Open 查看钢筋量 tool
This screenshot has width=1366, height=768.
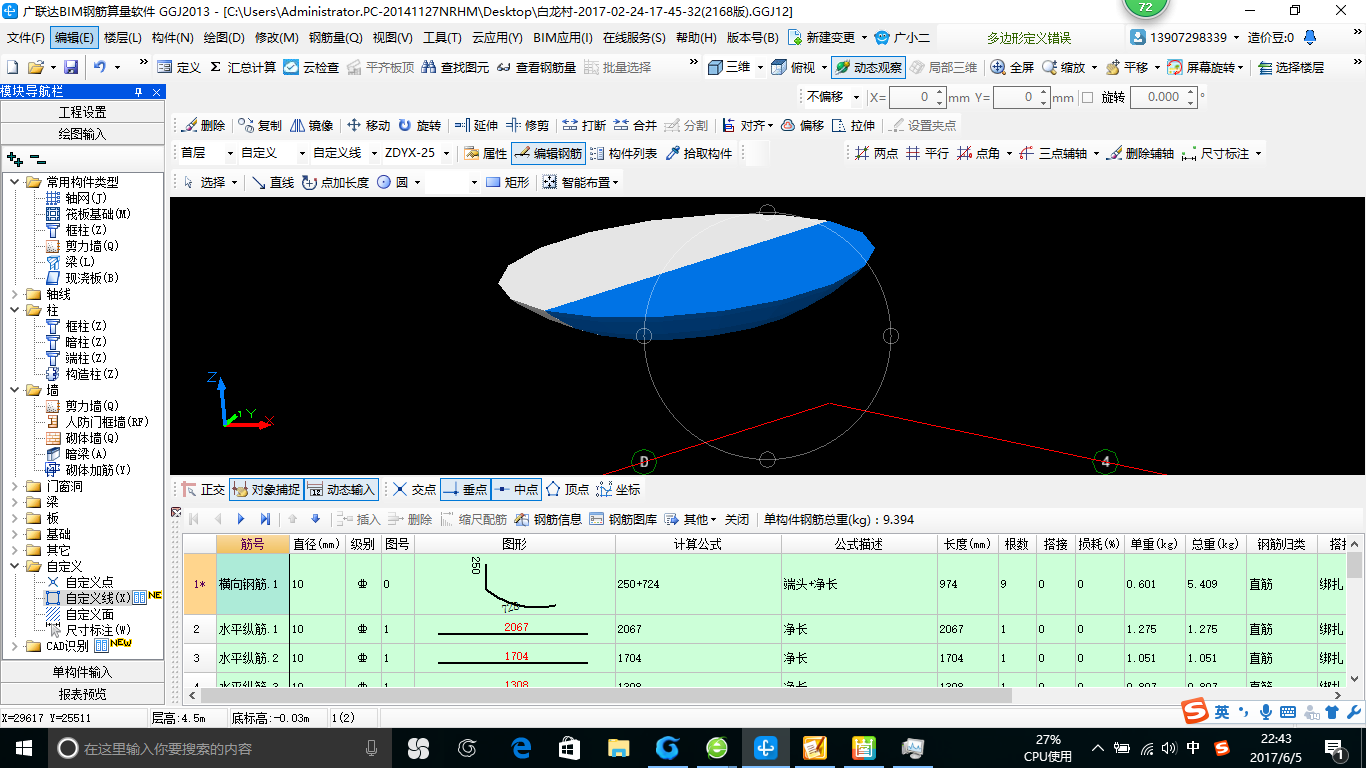(536, 67)
